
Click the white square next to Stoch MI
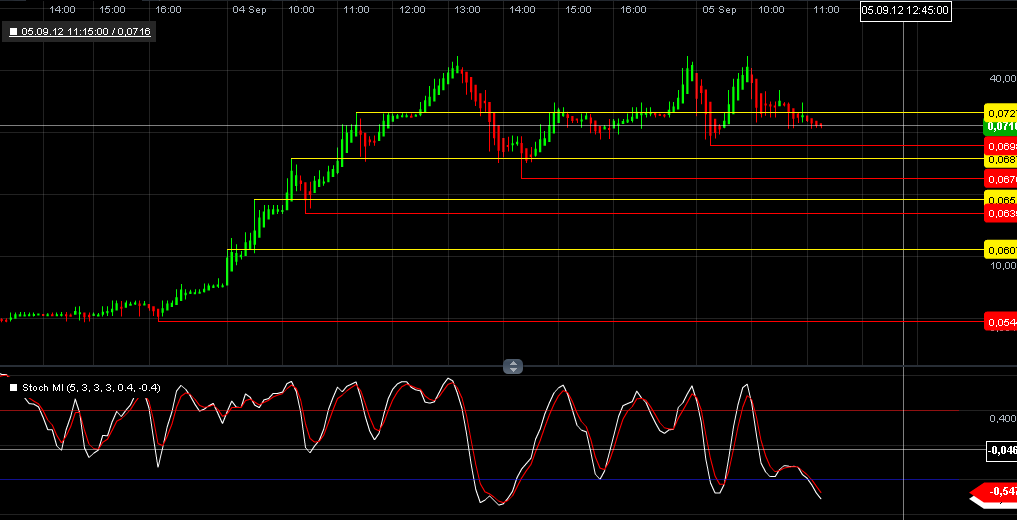14,387
